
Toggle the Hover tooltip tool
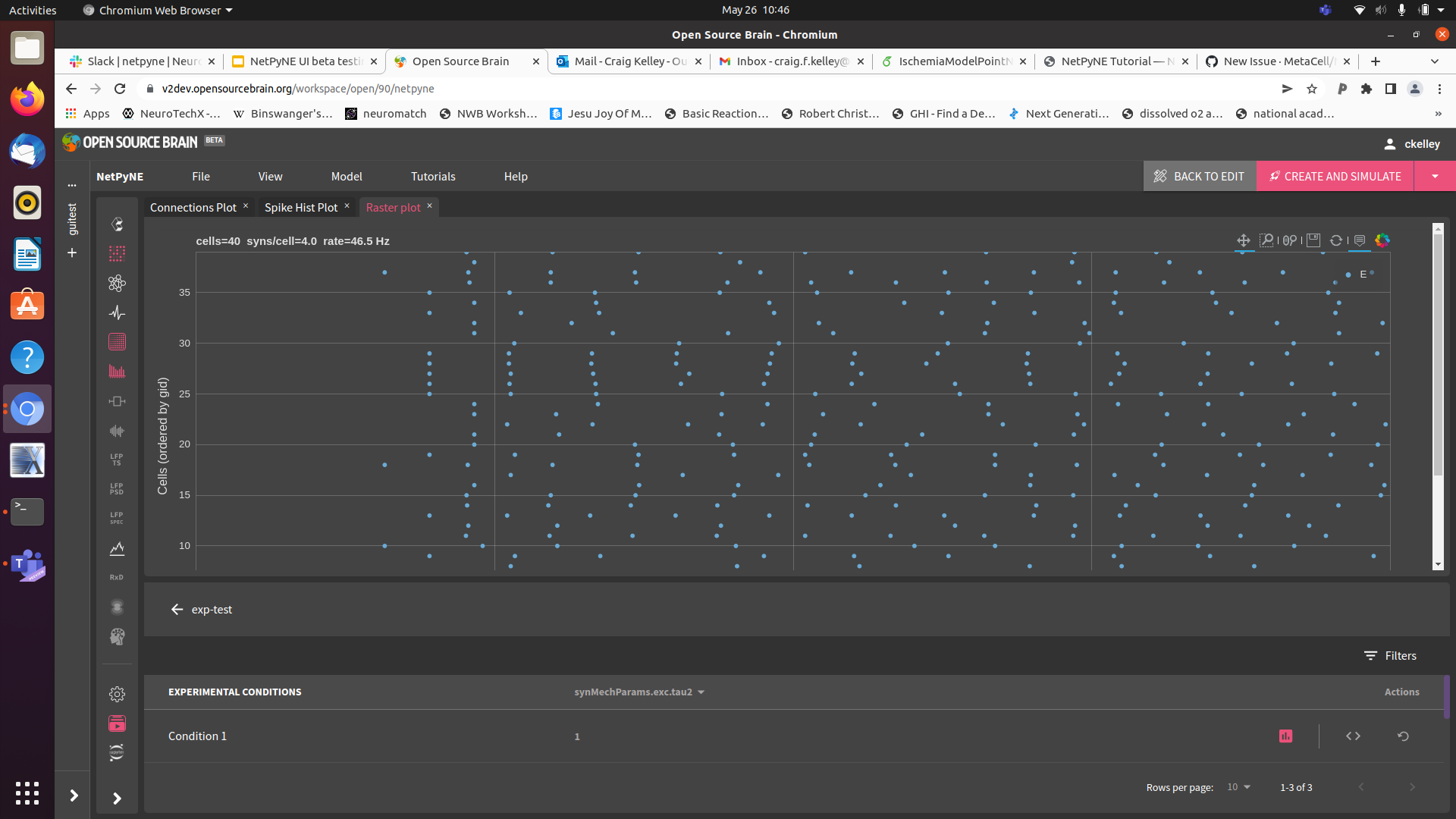pos(1360,240)
